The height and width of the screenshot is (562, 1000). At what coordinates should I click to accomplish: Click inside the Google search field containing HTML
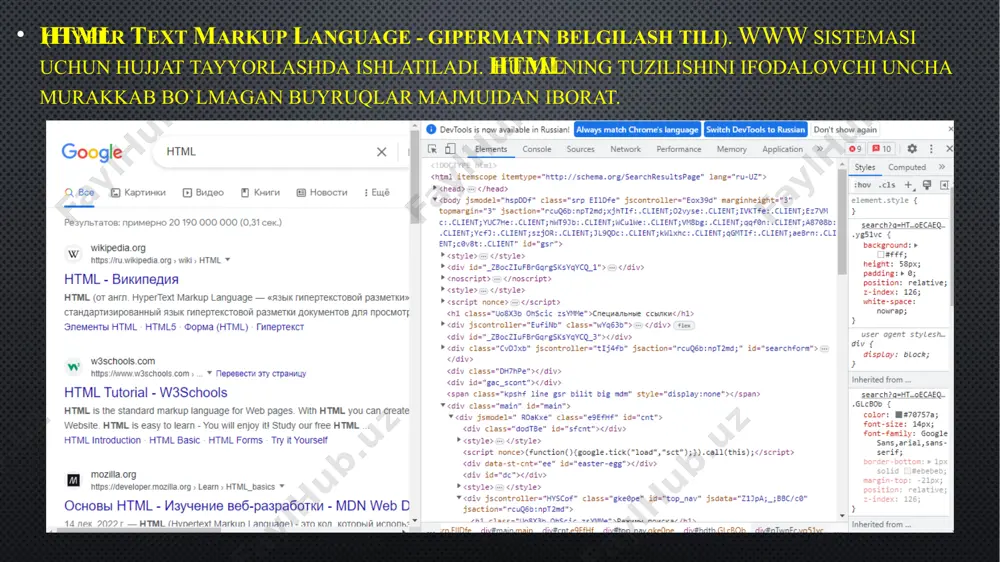[x=268, y=152]
